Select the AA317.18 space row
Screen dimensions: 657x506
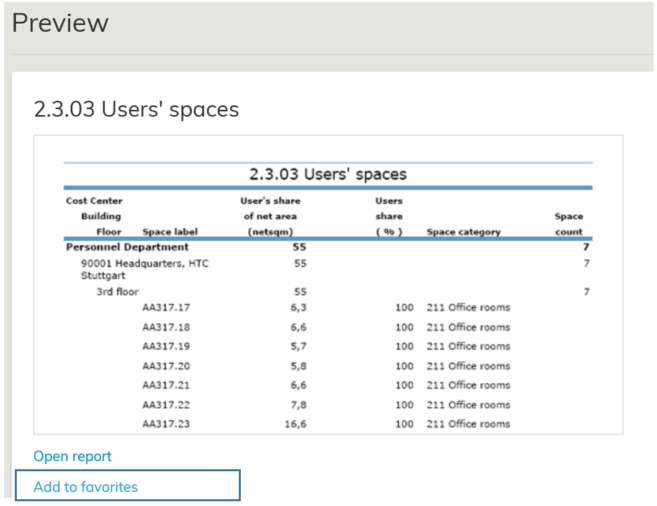point(166,327)
